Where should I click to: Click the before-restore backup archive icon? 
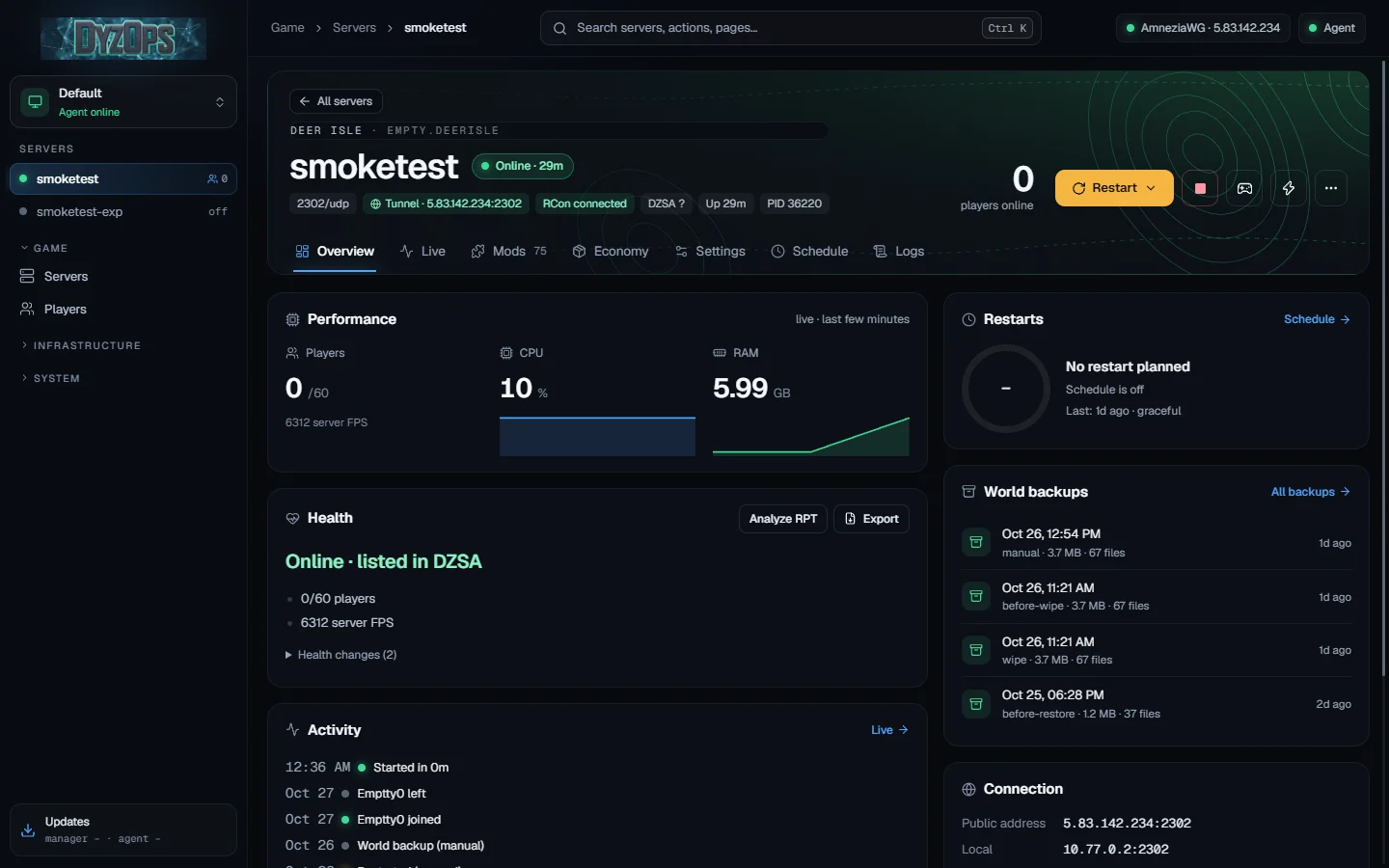click(976, 703)
